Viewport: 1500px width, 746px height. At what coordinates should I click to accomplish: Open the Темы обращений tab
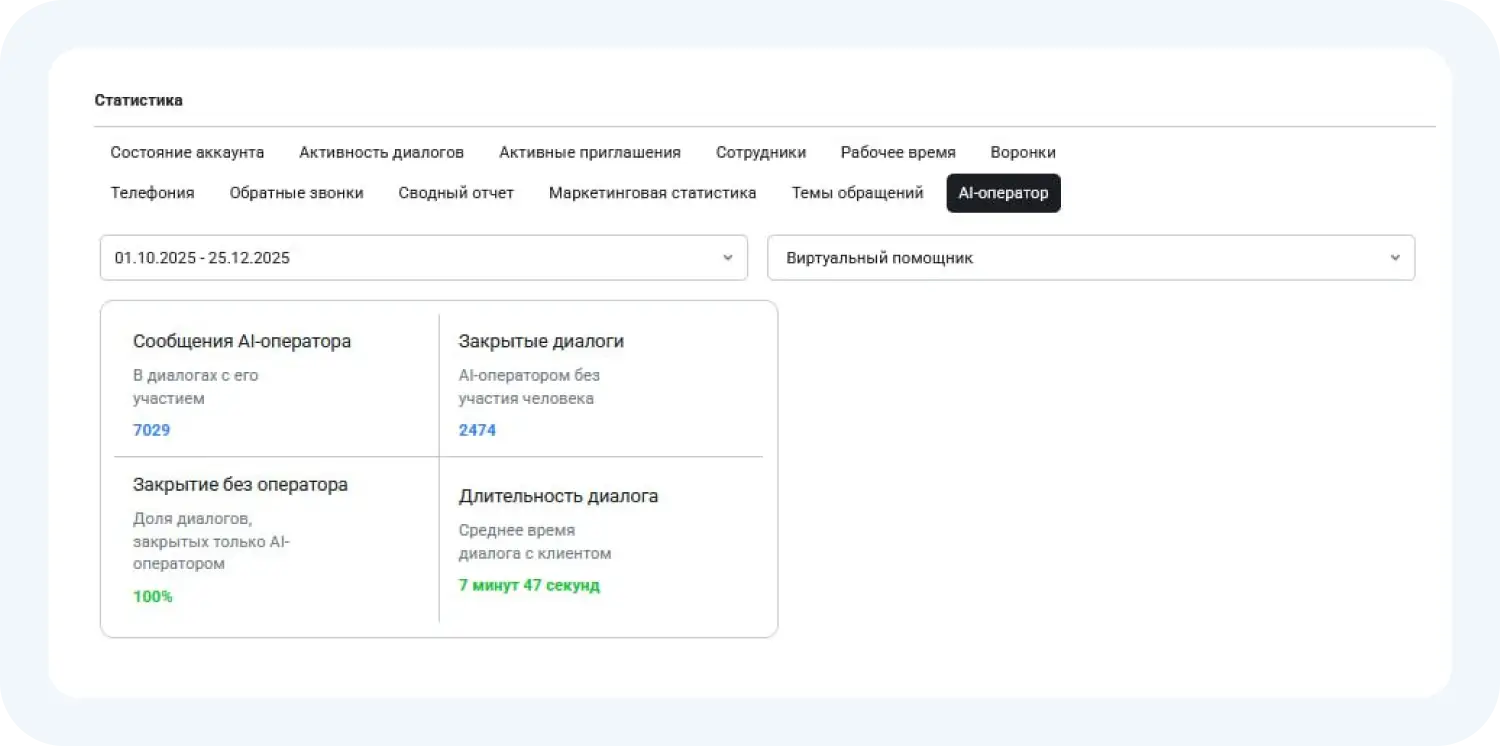point(857,193)
